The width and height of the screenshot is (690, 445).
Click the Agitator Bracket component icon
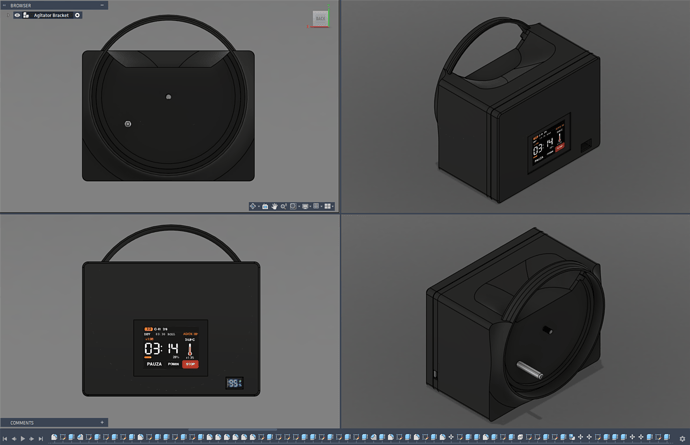click(26, 15)
